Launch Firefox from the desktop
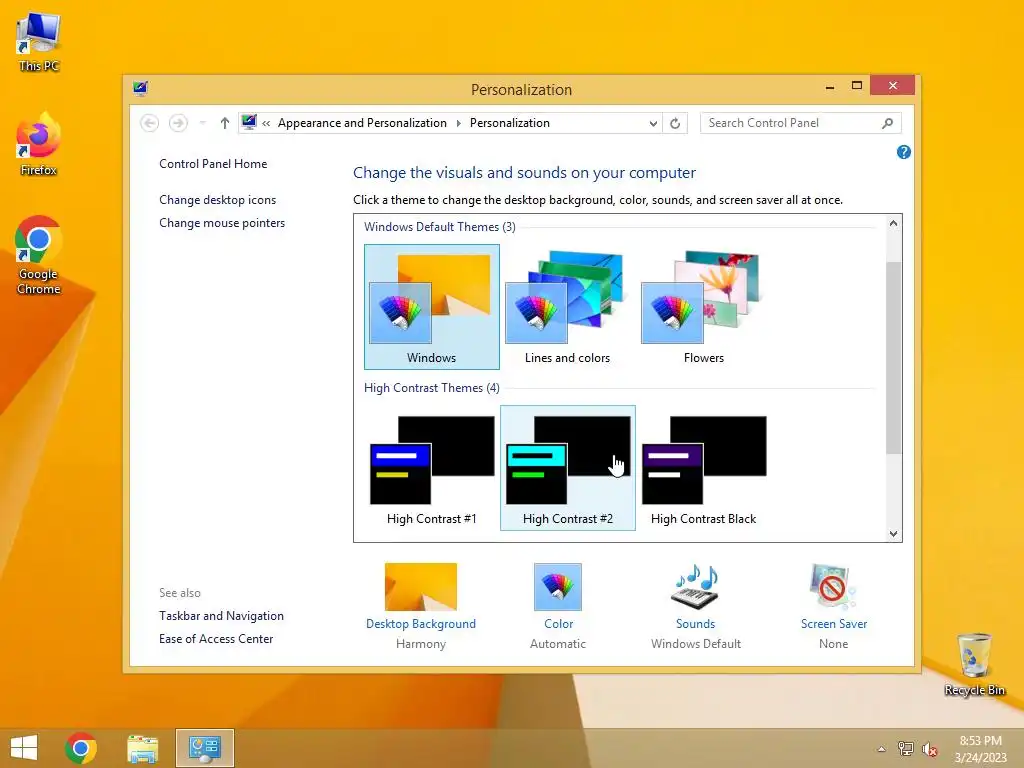The width and height of the screenshot is (1024, 768). 39,145
